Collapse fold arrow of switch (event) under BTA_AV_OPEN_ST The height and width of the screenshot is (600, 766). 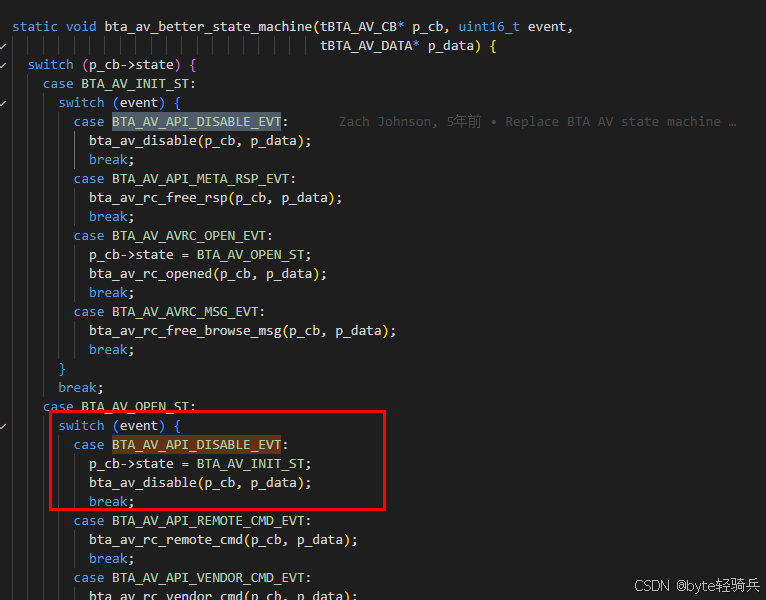pyautogui.click(x=3, y=426)
